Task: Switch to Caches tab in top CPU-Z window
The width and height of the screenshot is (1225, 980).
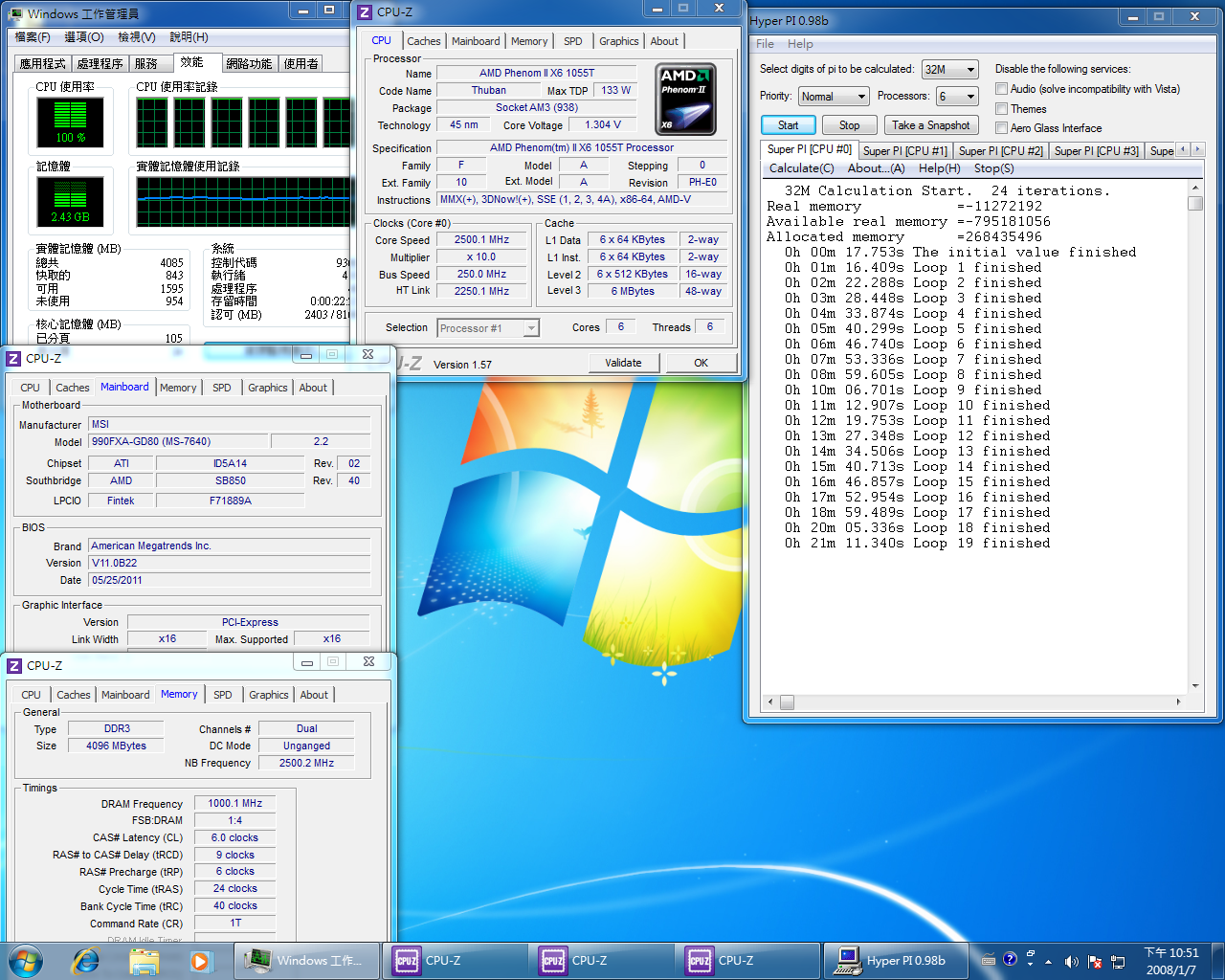Action: 423,41
